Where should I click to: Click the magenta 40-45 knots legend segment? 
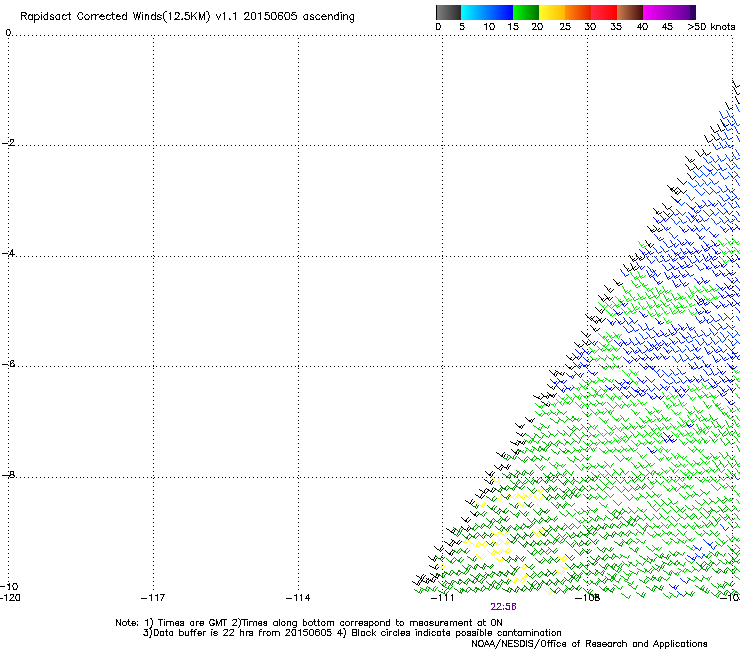656,12
